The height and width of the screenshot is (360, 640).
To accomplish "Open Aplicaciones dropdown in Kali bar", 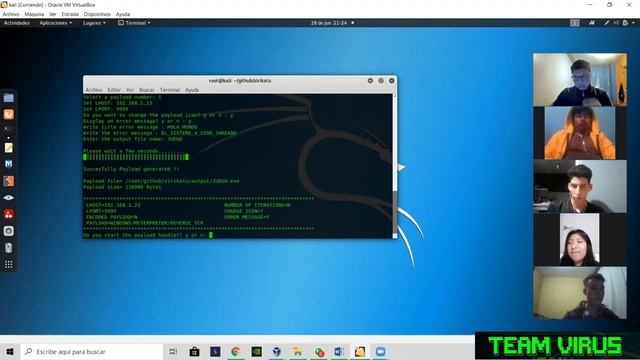I will click(x=56, y=23).
